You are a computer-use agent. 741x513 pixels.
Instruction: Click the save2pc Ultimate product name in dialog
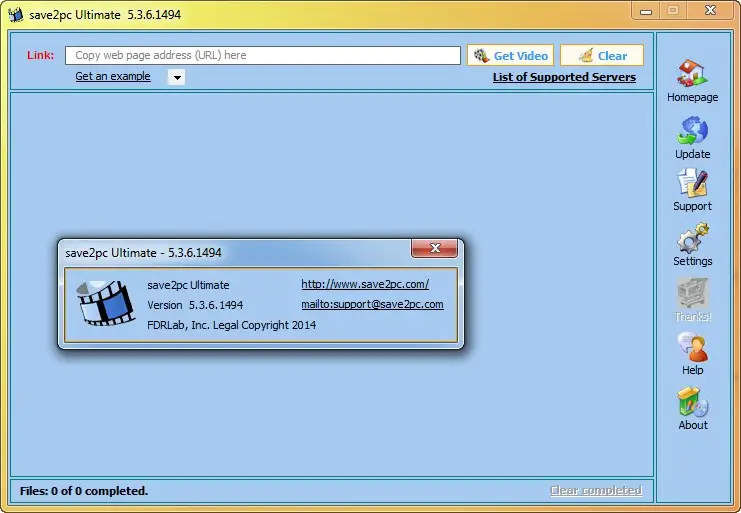188,285
